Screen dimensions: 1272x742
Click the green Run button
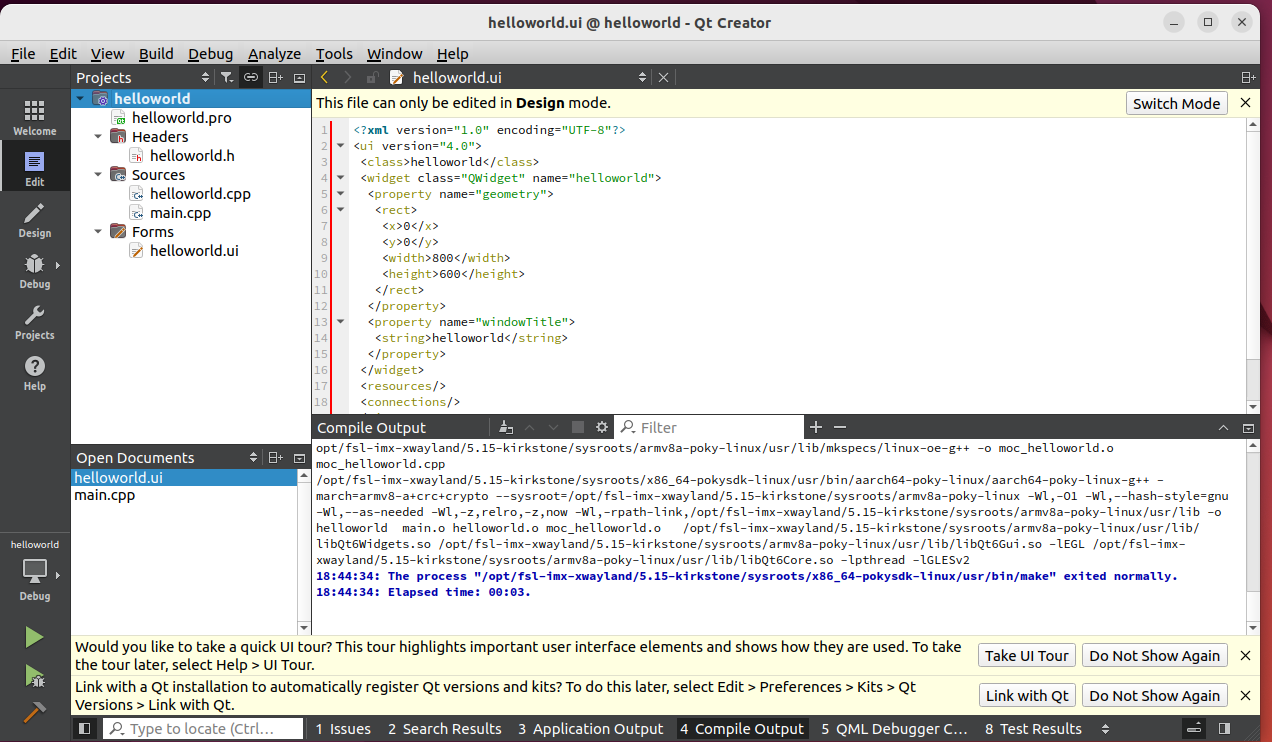34,637
